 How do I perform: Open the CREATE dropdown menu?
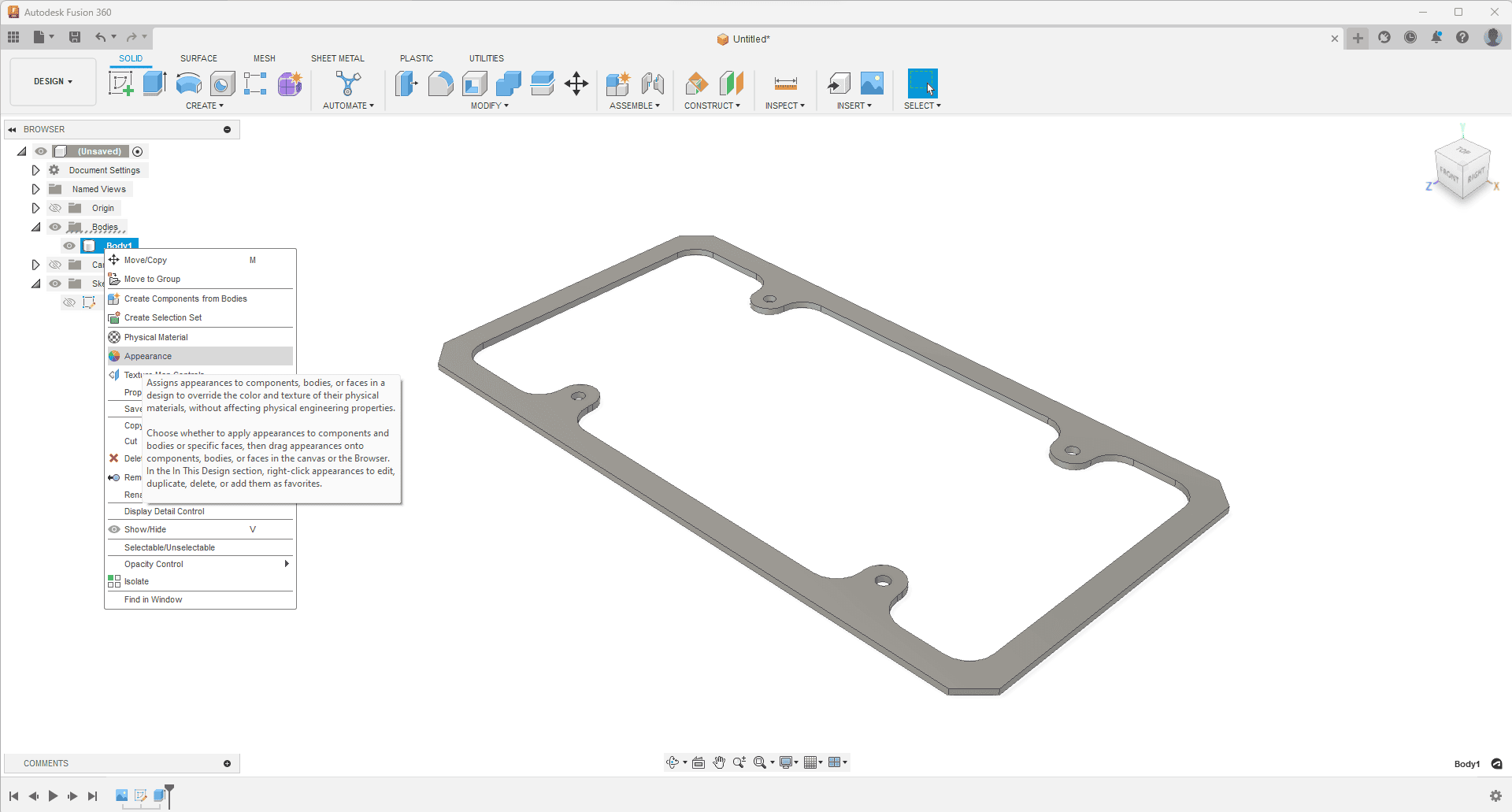pos(205,106)
